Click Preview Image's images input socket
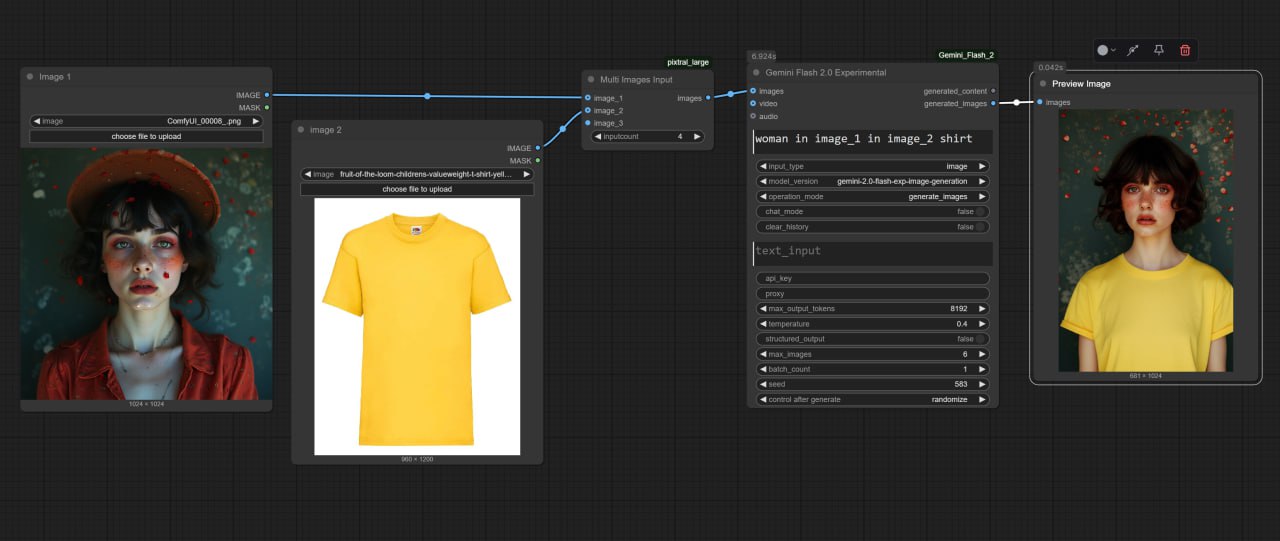 pos(1040,102)
